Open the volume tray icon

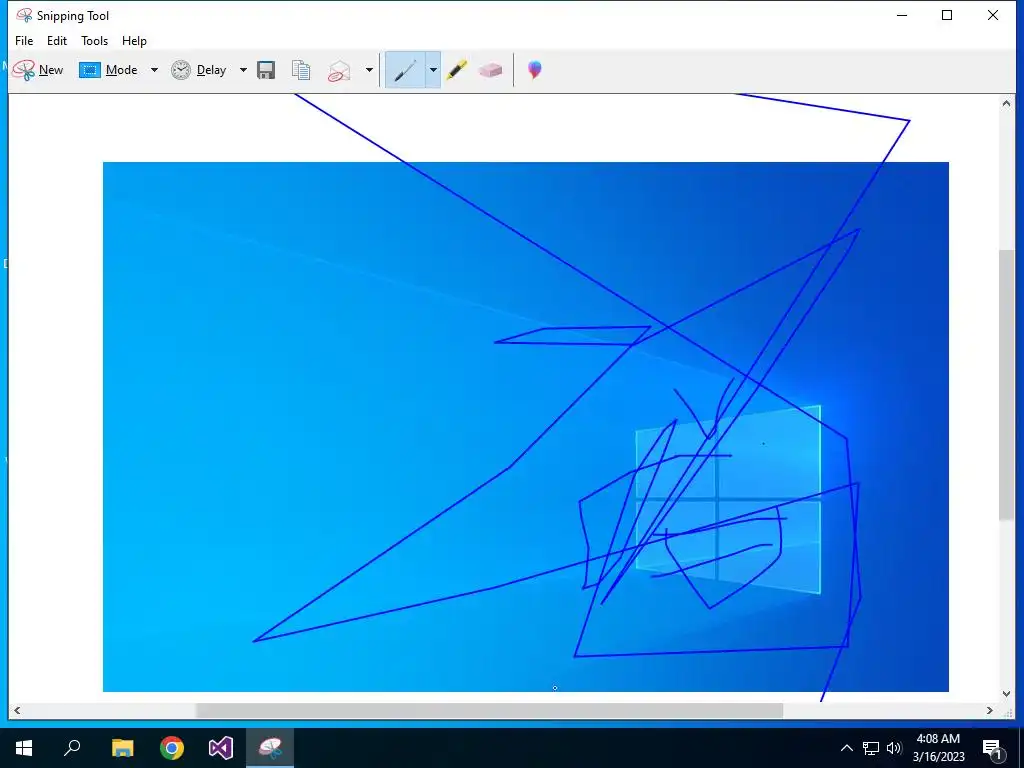894,748
